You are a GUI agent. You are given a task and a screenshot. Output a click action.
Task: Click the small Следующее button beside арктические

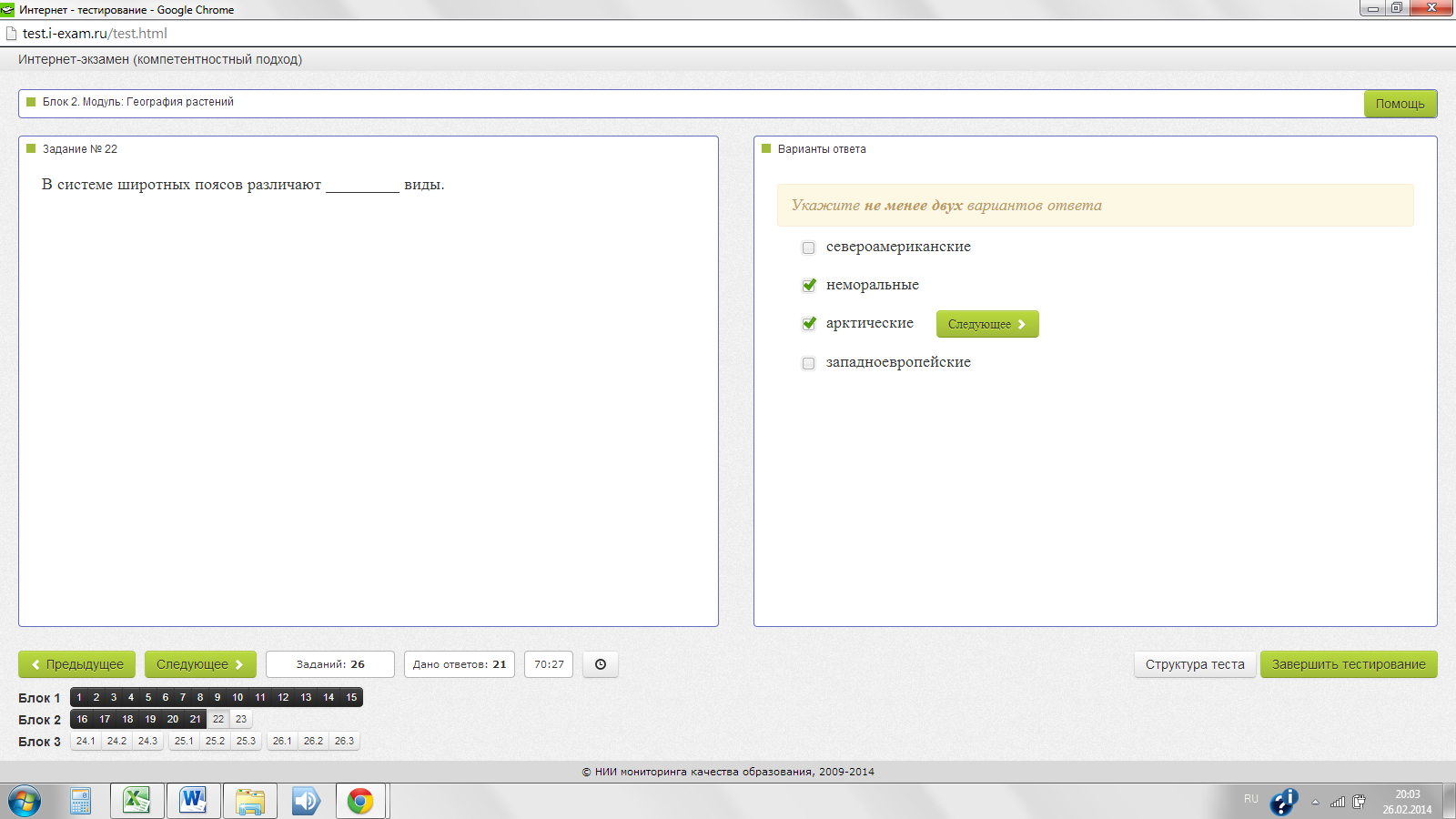pos(987,324)
